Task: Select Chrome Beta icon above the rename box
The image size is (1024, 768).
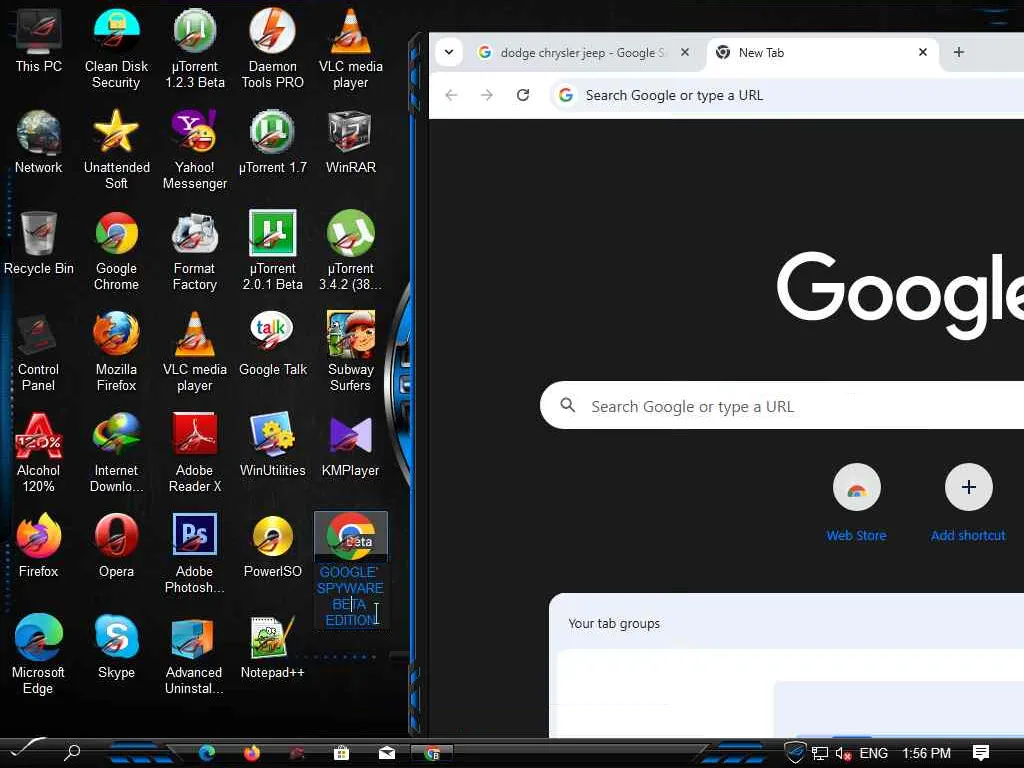Action: 351,536
